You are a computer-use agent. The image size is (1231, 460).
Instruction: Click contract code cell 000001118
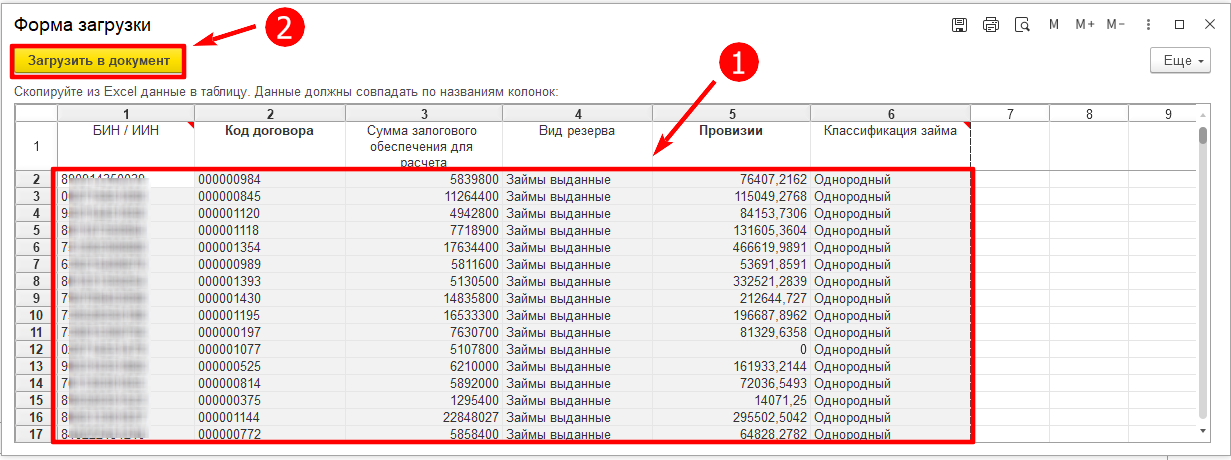point(270,230)
